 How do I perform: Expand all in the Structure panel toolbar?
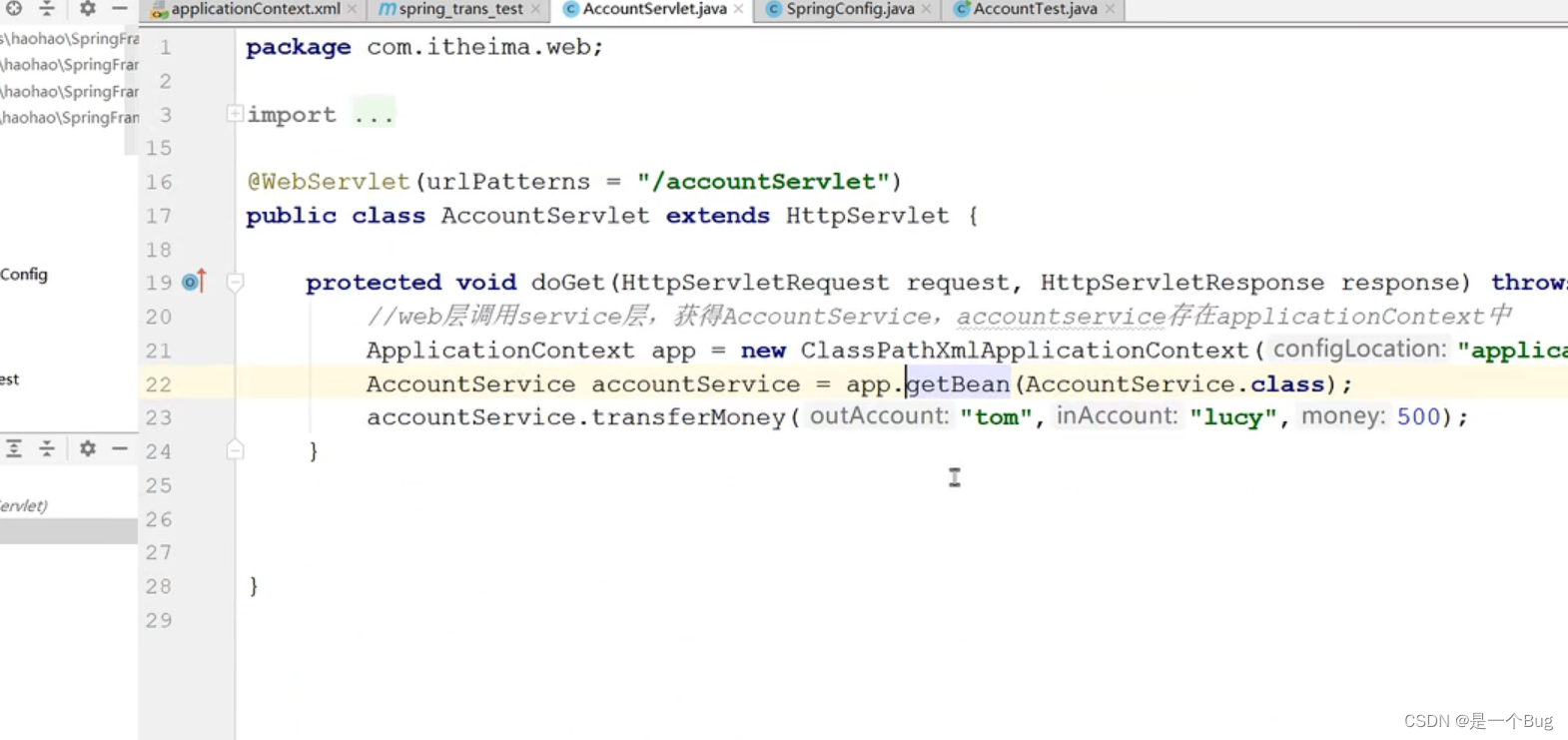coord(14,448)
